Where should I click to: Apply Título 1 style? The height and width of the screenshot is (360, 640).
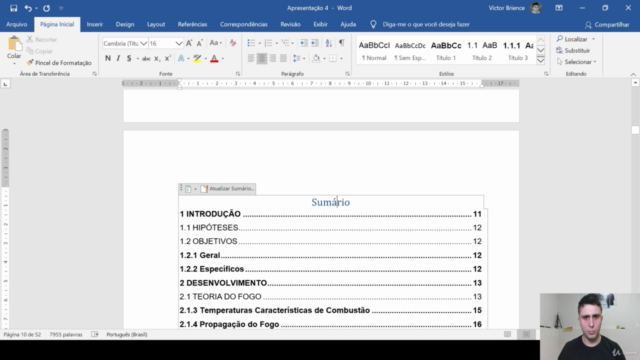[x=446, y=51]
